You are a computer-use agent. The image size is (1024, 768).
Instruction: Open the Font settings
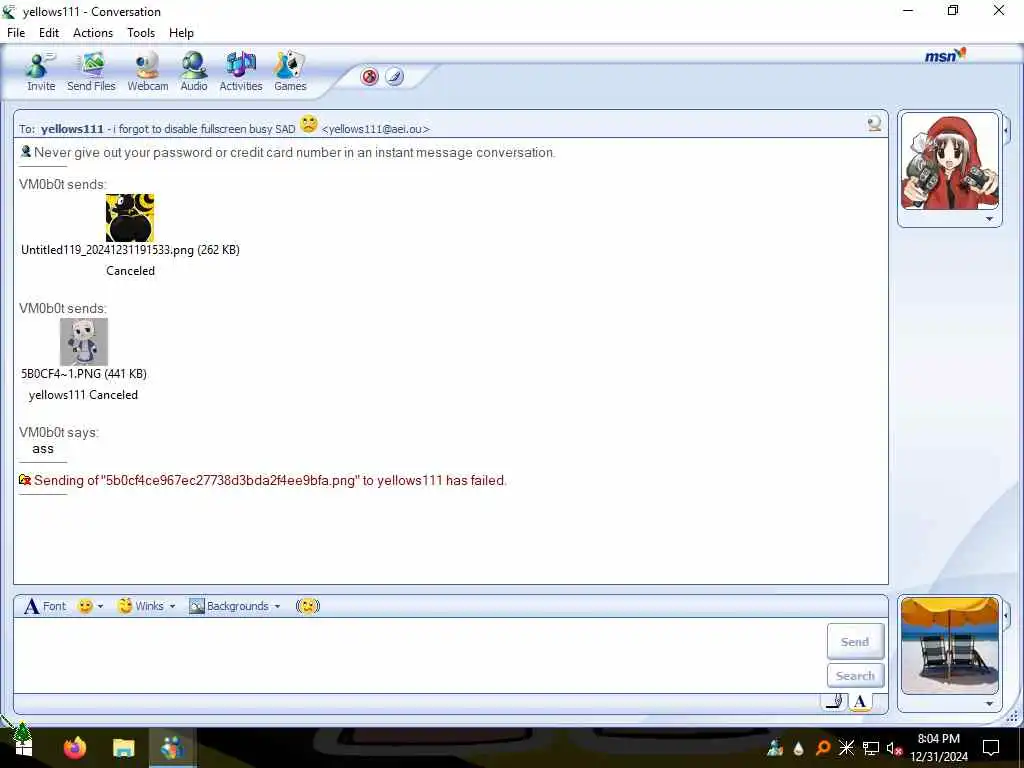click(x=45, y=606)
